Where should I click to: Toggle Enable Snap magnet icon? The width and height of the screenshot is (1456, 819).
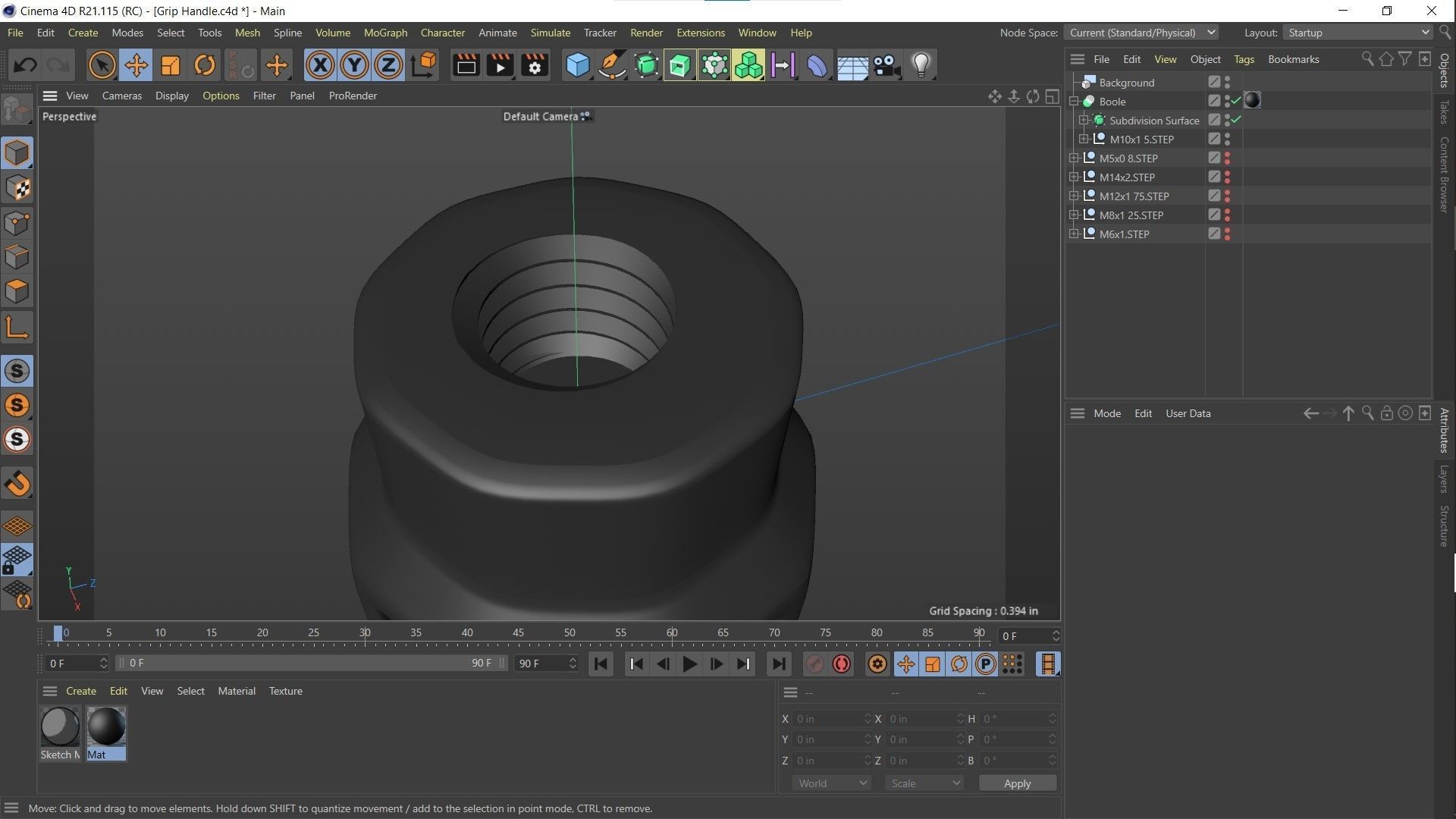[17, 483]
